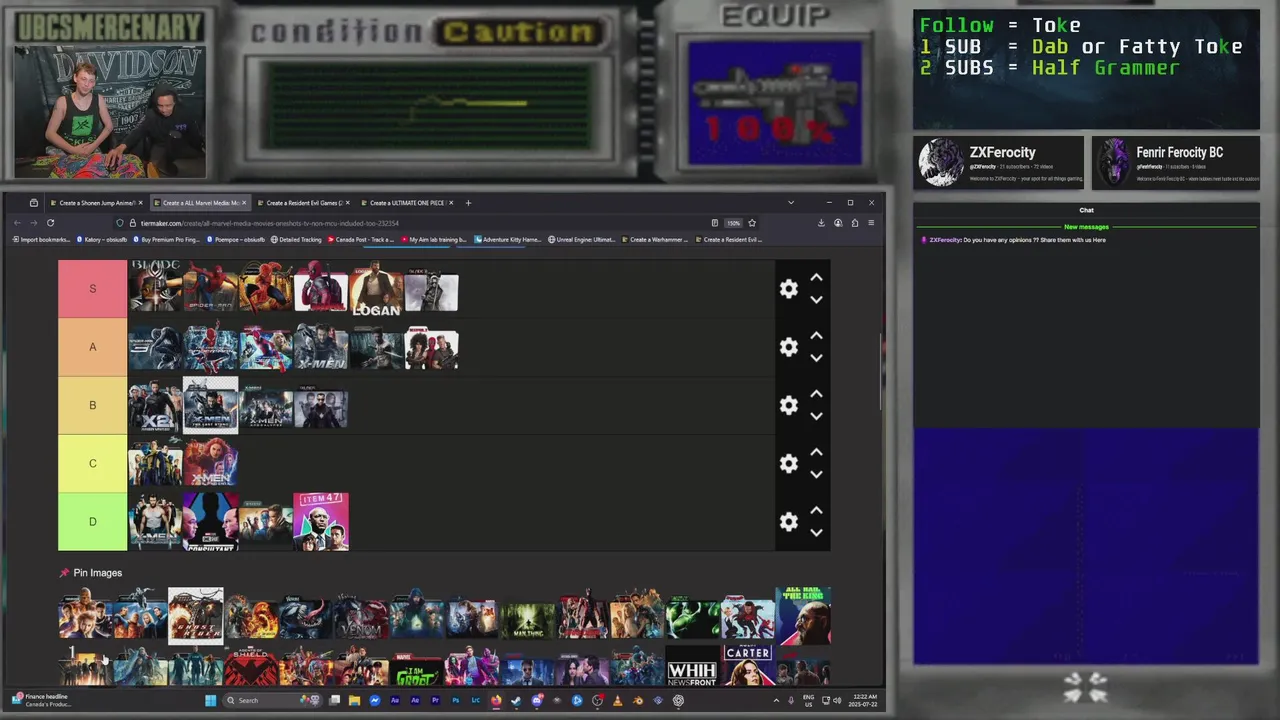1280x720 pixels.
Task: Select the Item 47 poster in D tier
Action: [321, 521]
